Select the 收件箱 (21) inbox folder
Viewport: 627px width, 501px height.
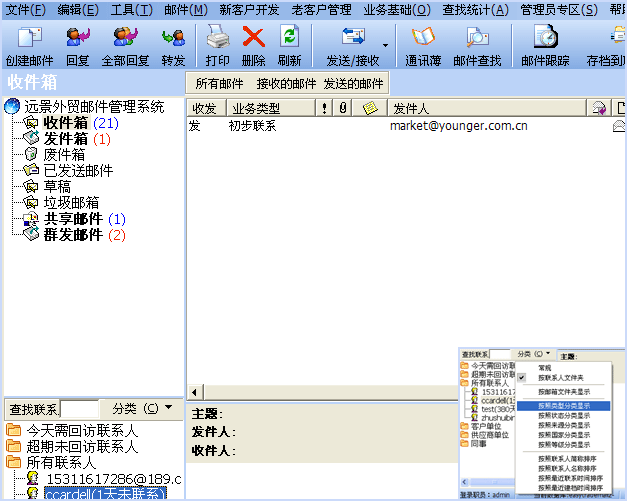point(81,123)
